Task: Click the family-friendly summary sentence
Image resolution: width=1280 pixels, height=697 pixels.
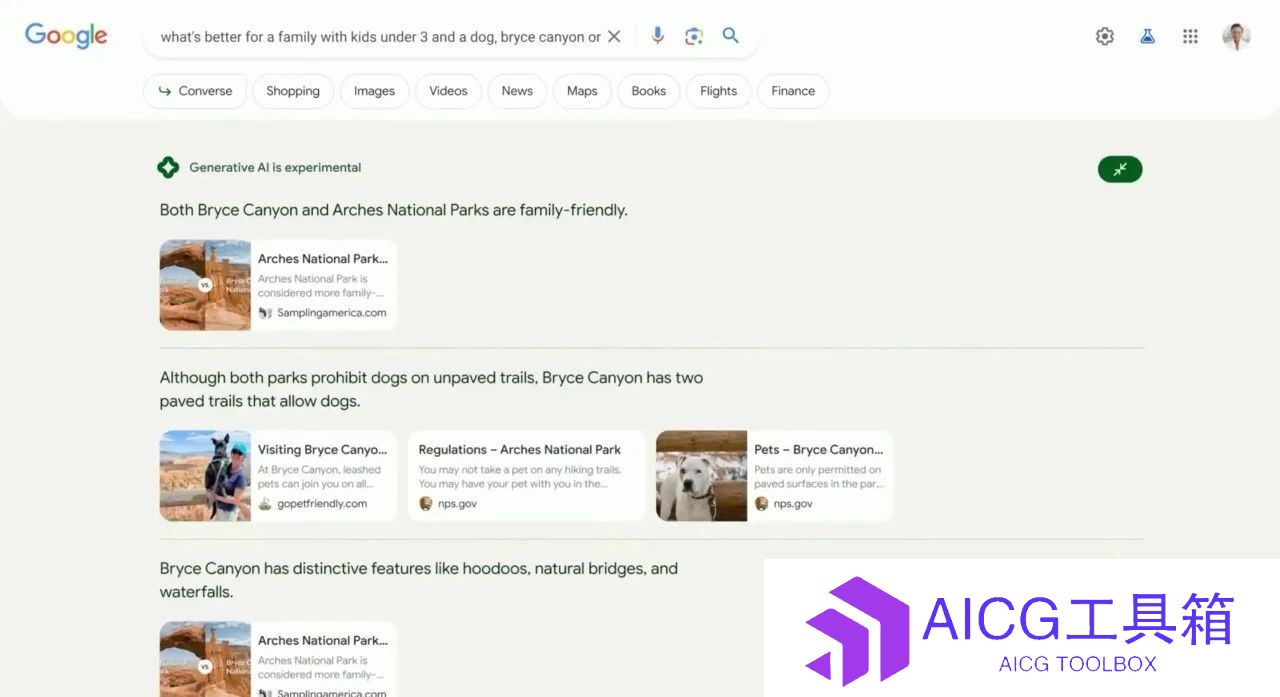Action: pos(394,210)
